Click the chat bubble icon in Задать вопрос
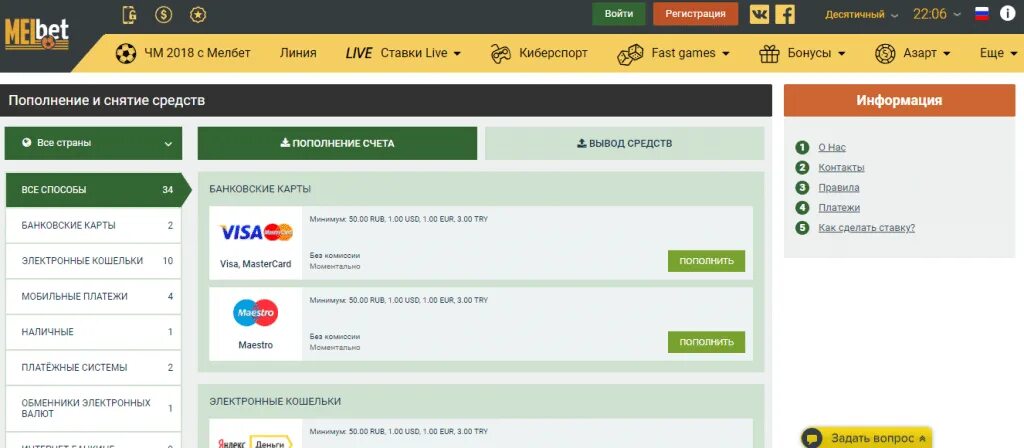The width and height of the screenshot is (1024, 448). (812, 438)
